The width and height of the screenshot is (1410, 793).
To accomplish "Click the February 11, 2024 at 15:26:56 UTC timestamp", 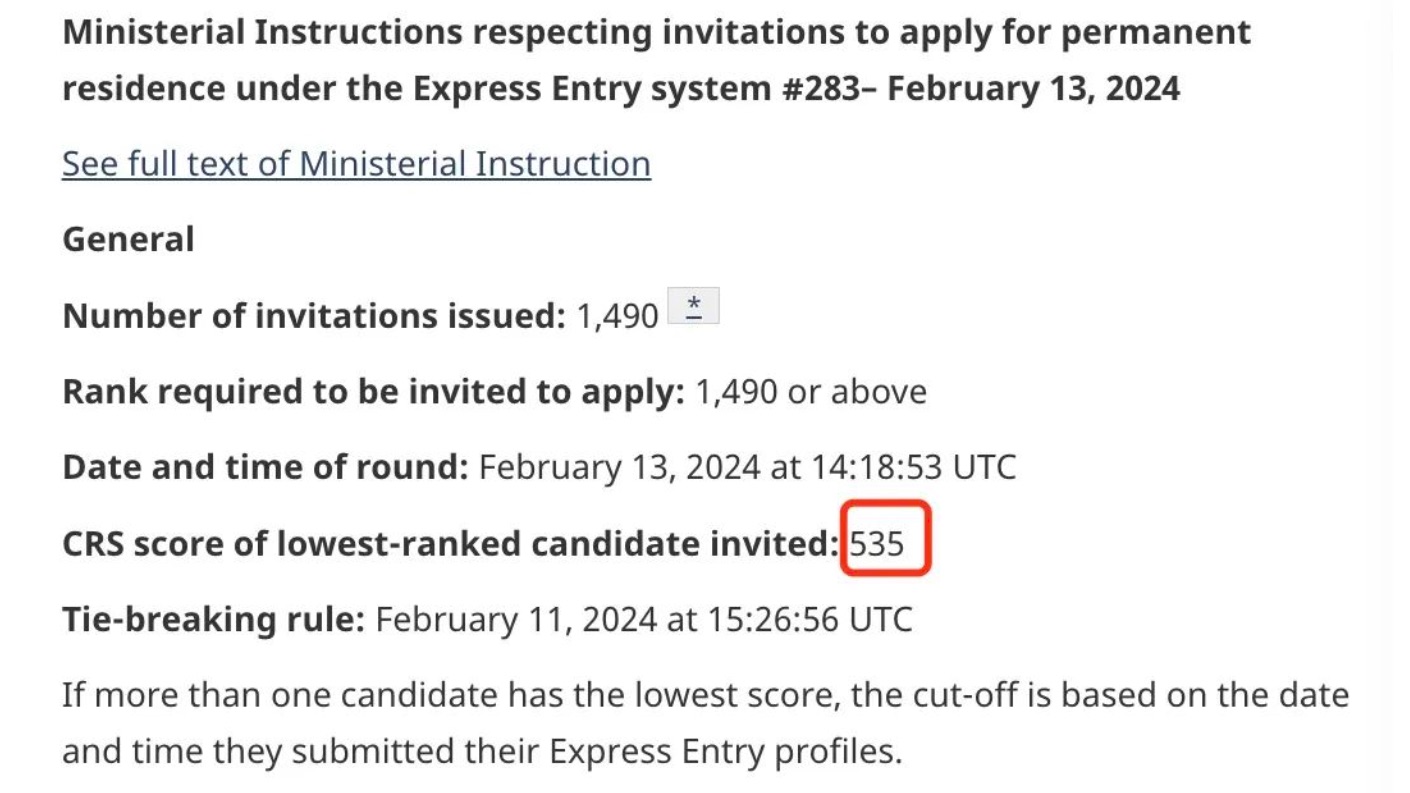I will [643, 620].
